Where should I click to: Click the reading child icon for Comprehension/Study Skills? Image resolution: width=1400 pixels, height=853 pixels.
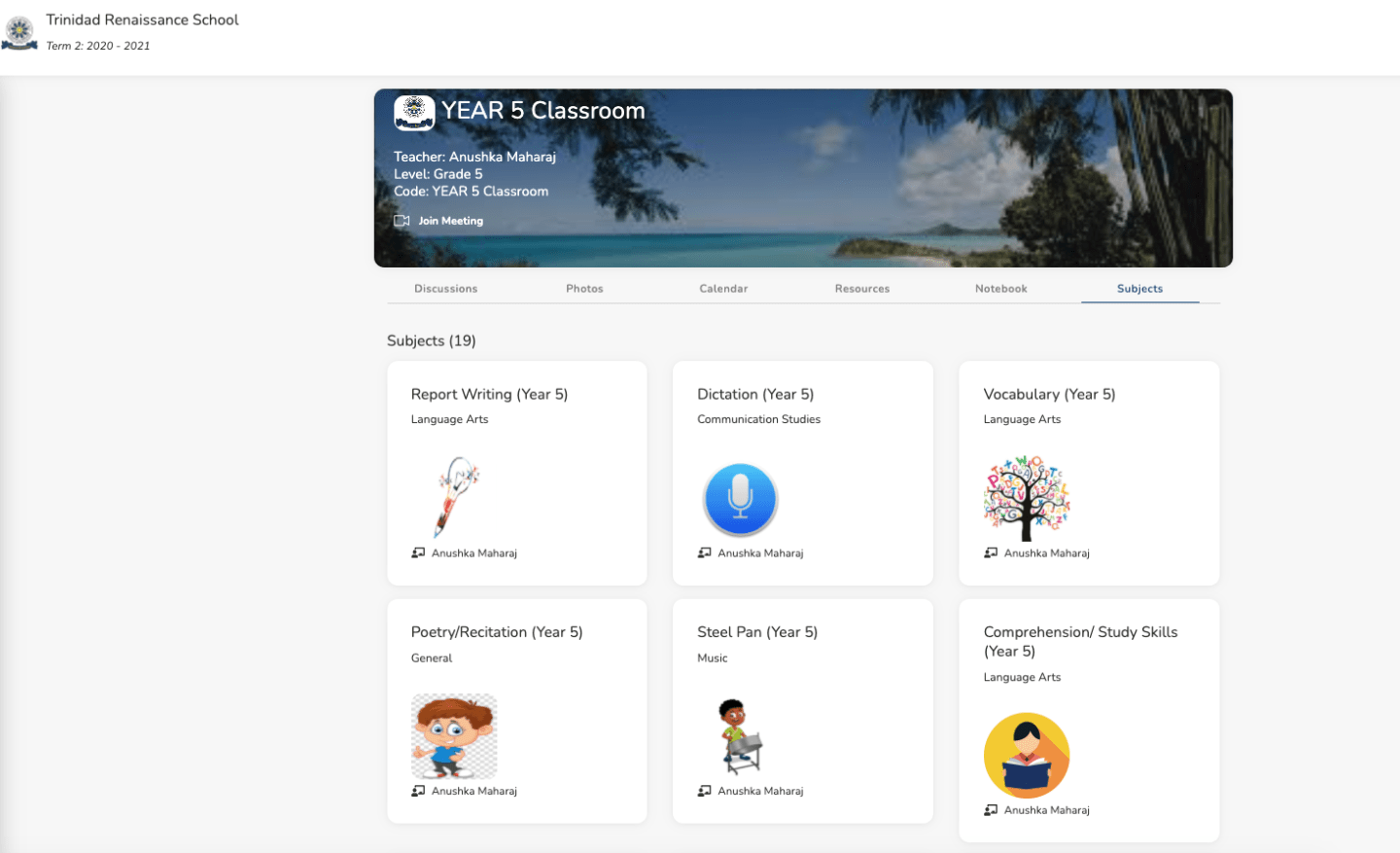(1027, 756)
